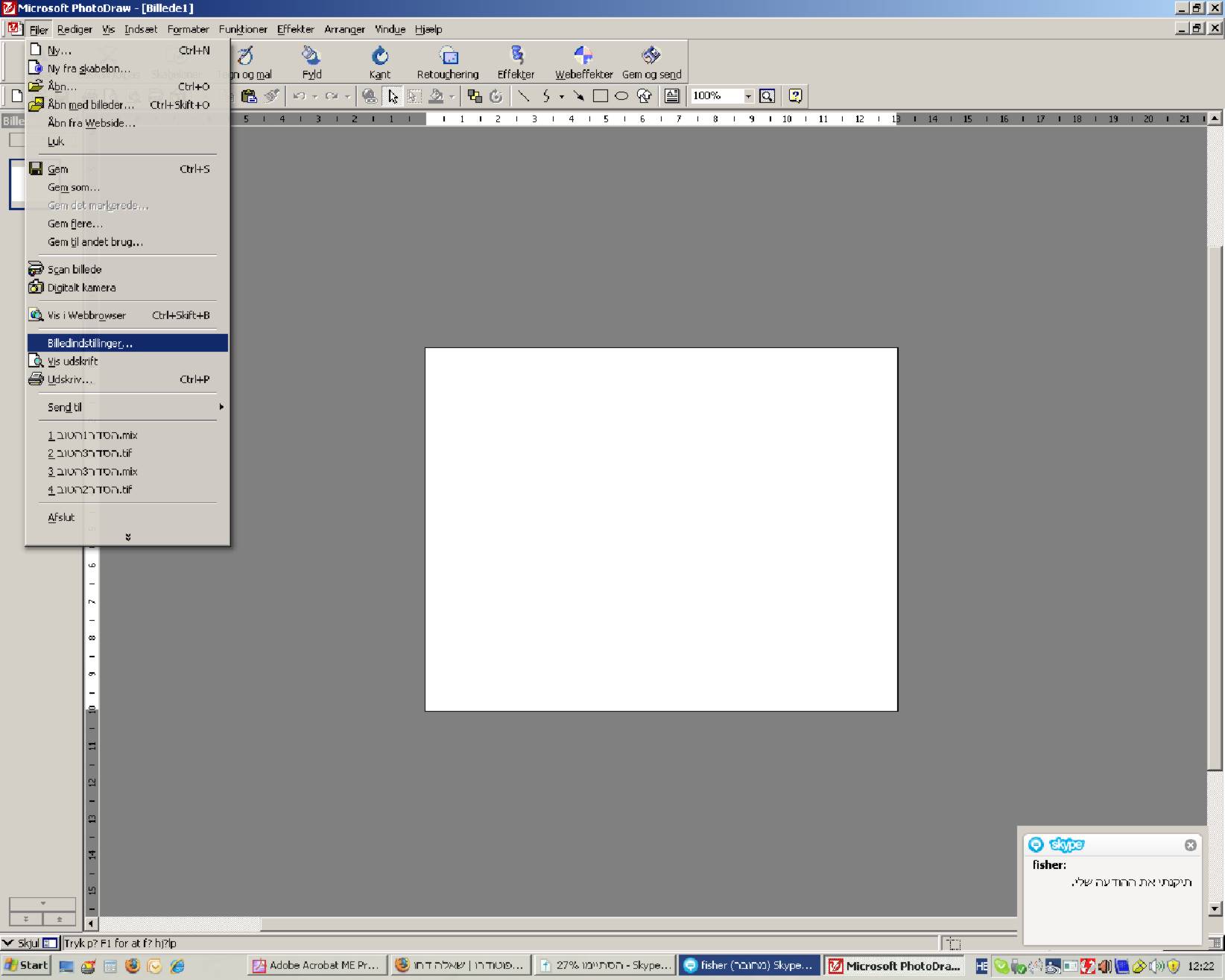Select Gem til andet brug... entry

tap(127, 241)
